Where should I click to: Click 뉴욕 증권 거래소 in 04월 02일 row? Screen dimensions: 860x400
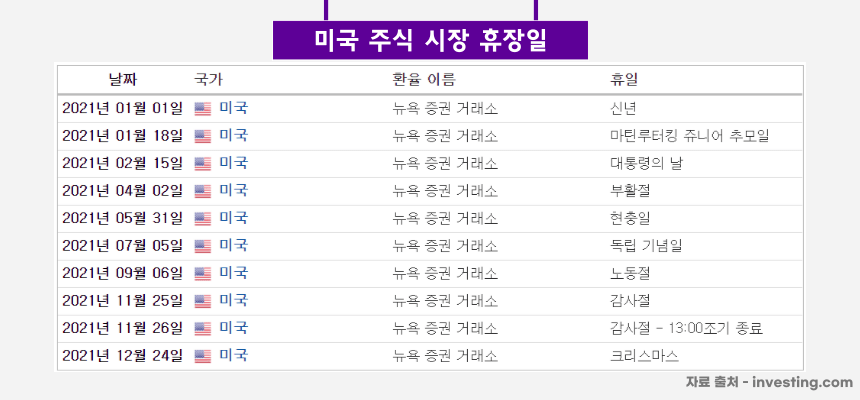coord(445,191)
